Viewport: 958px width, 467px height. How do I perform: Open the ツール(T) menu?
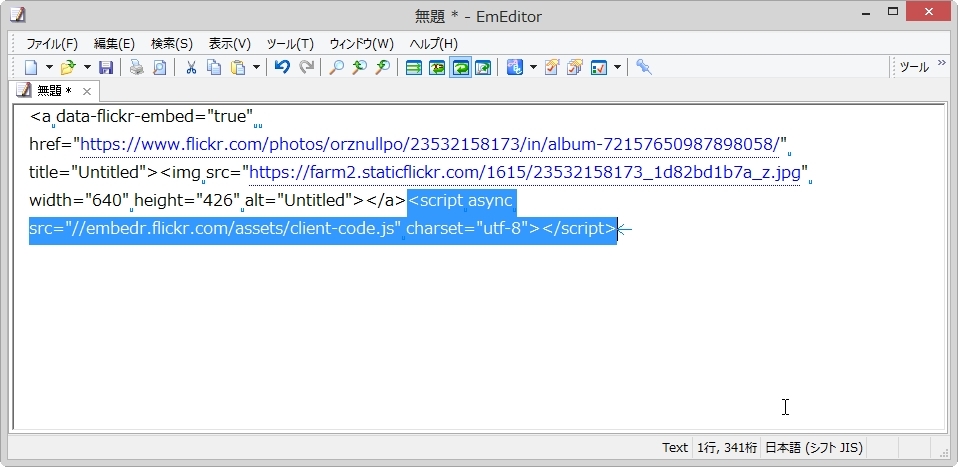(290, 44)
